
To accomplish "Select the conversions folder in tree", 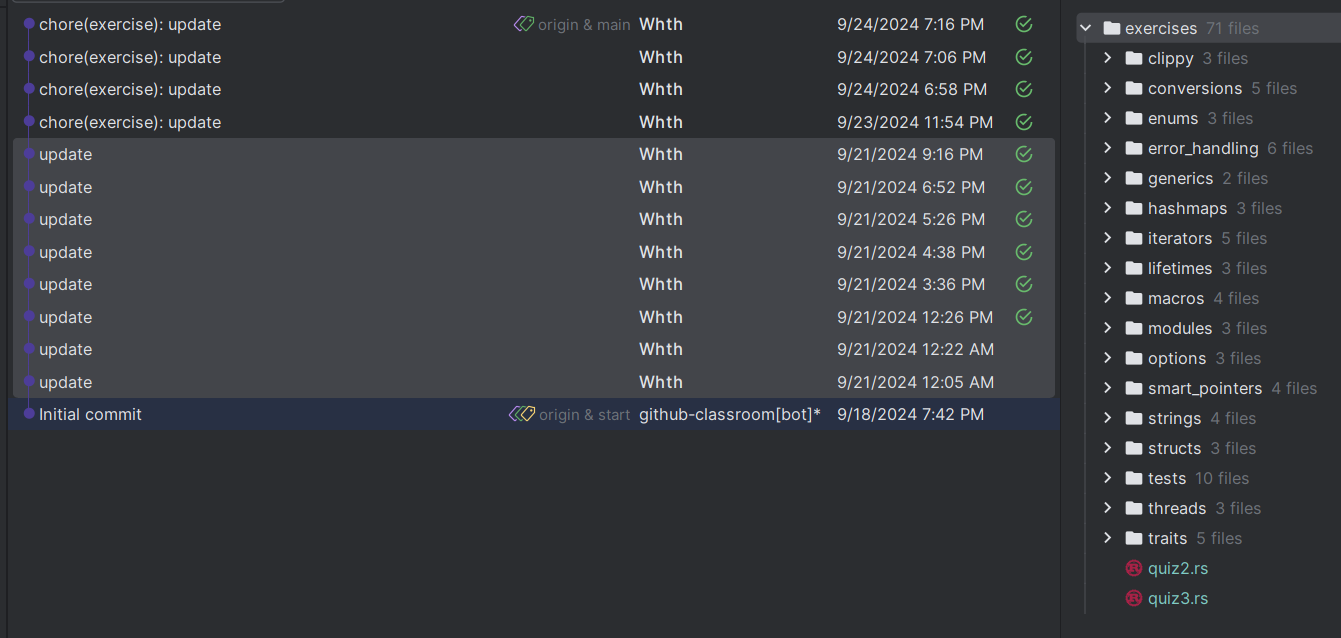I will [1194, 88].
